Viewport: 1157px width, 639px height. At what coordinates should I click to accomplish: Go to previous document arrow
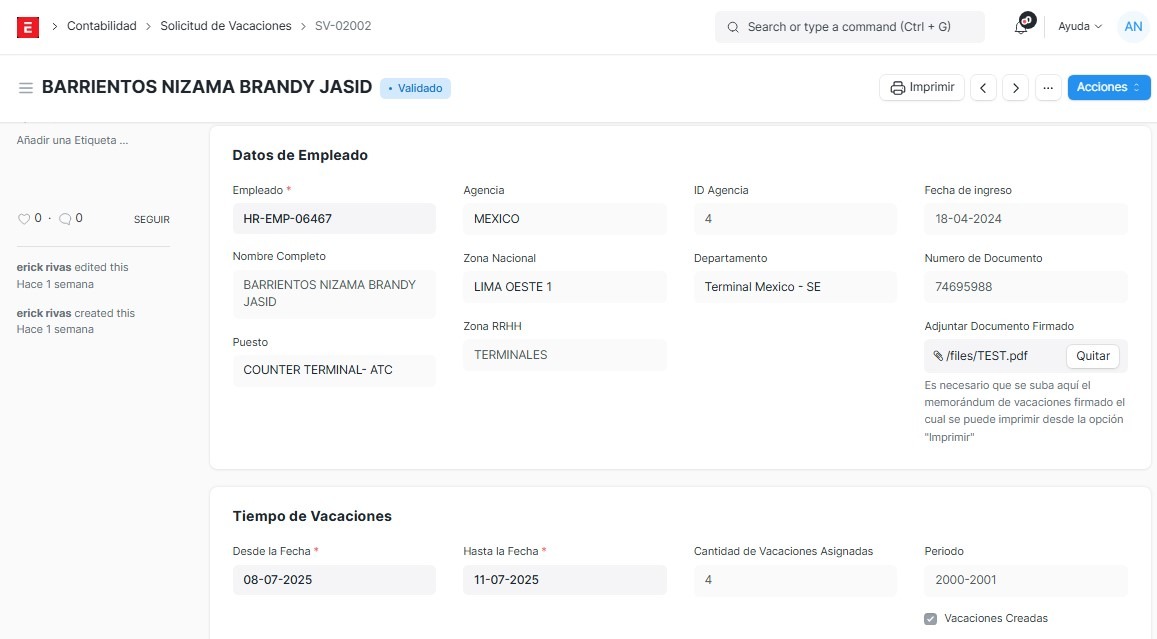tap(984, 88)
